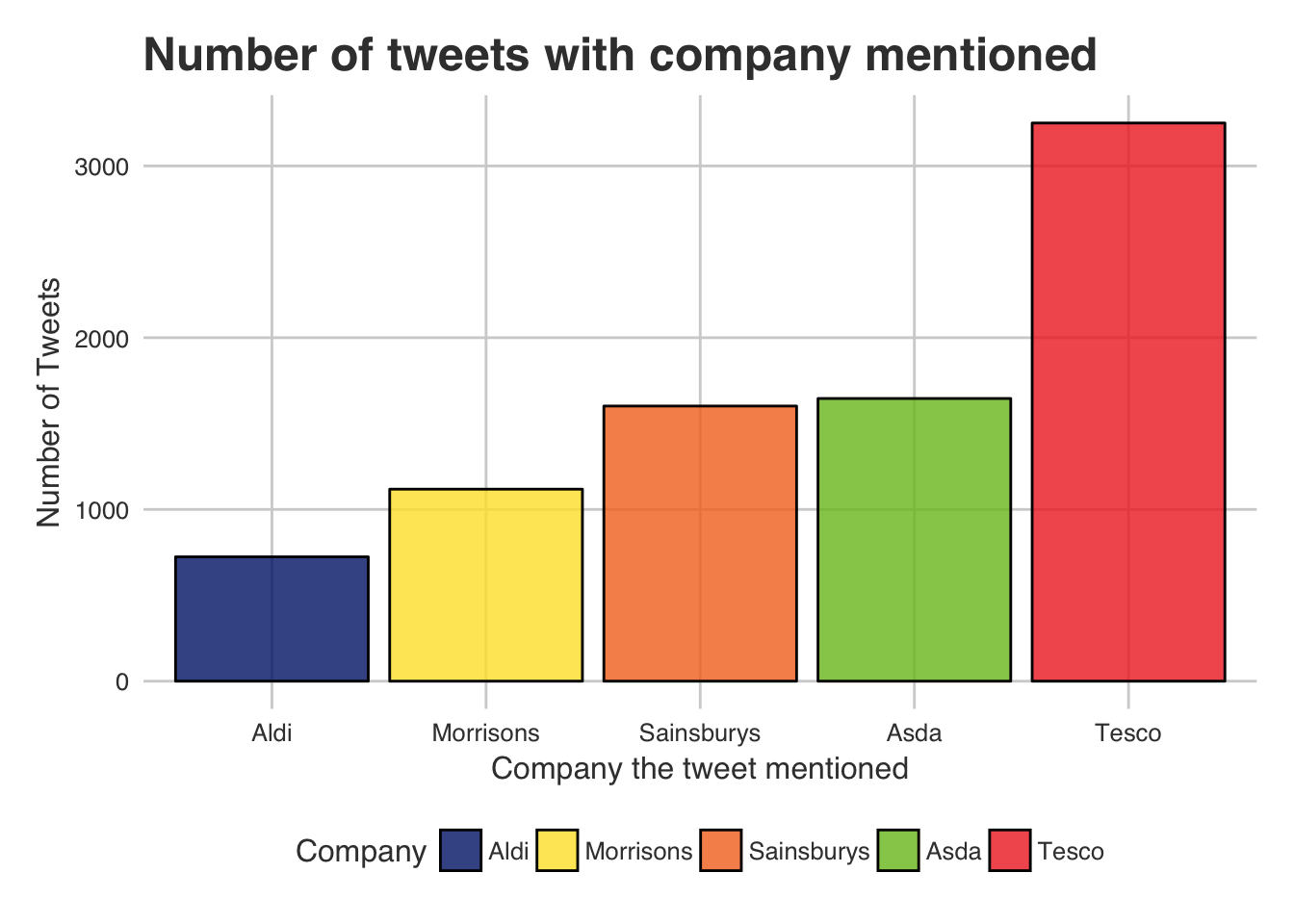Select the yellow Morrisons bar
Screen dimensions: 1294x924
click(x=485, y=585)
